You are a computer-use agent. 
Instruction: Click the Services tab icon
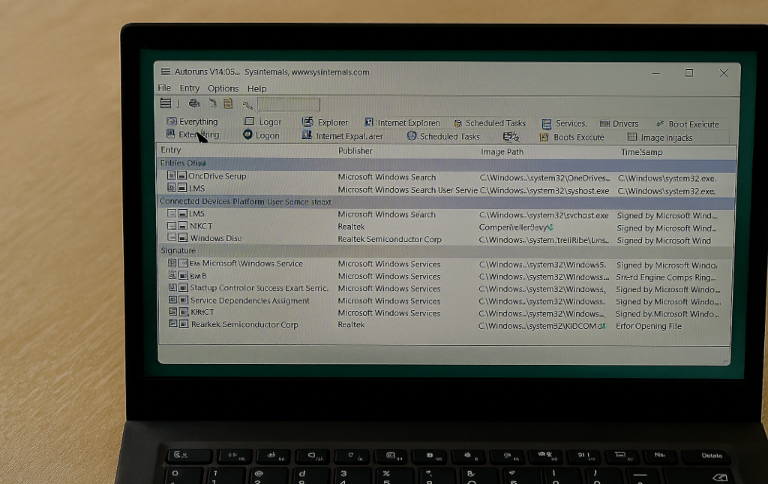tap(547, 124)
